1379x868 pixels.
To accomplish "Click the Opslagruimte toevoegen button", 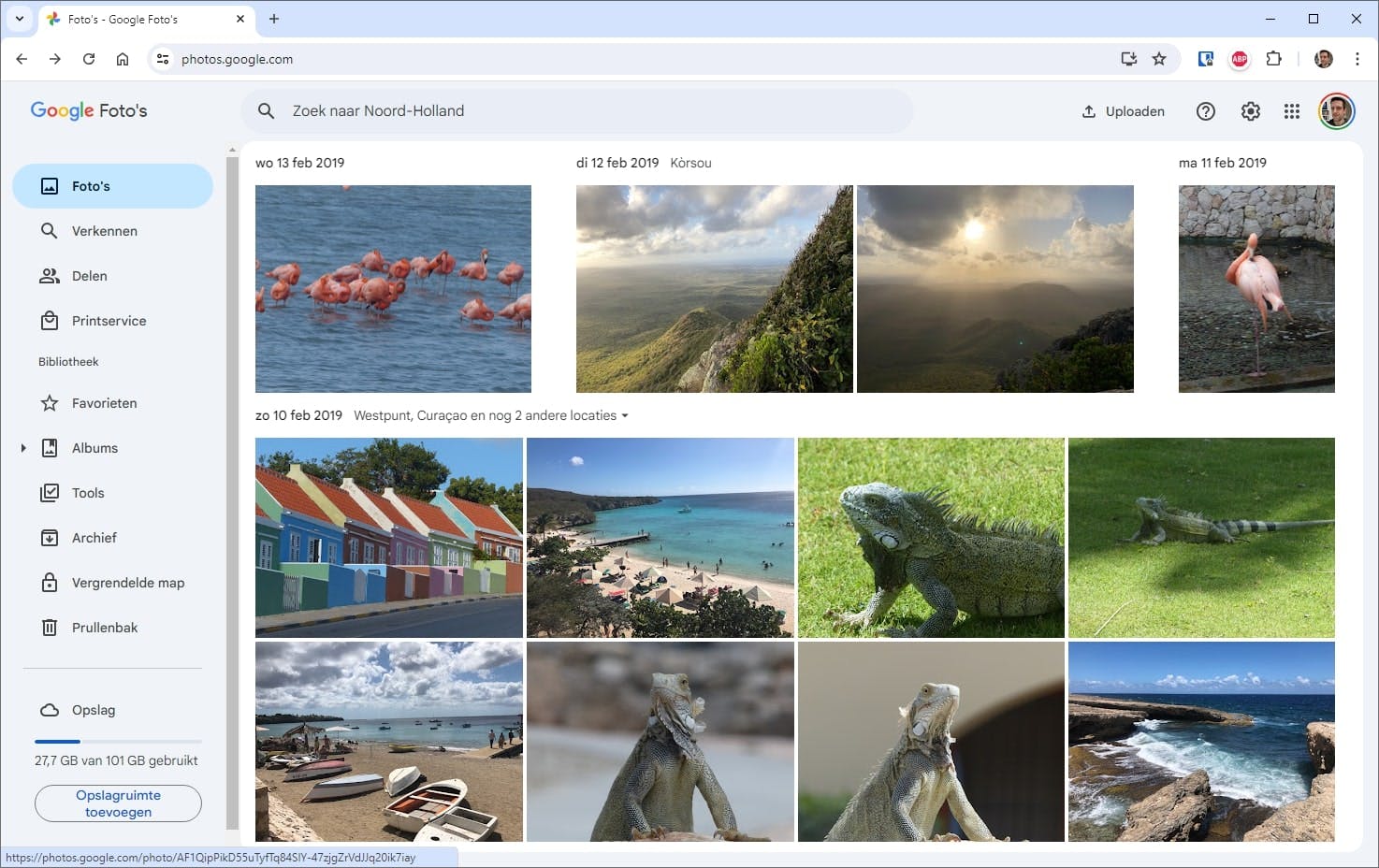I will click(118, 803).
